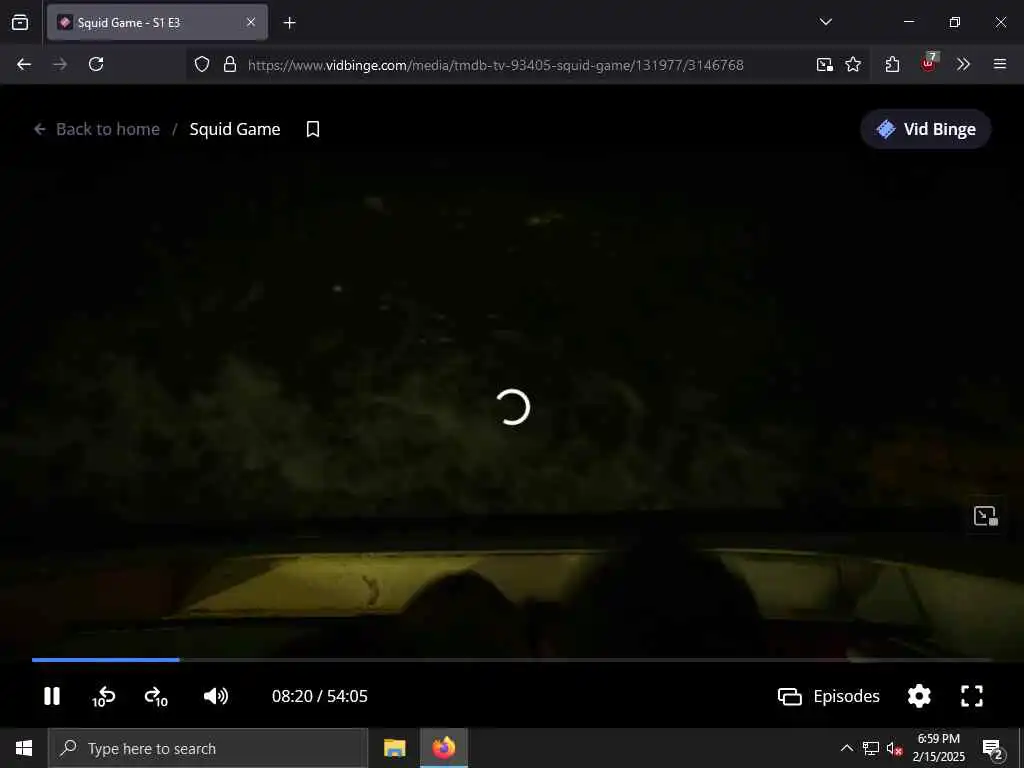Bookmark Squid Game
The image size is (1024, 768).
pos(313,129)
